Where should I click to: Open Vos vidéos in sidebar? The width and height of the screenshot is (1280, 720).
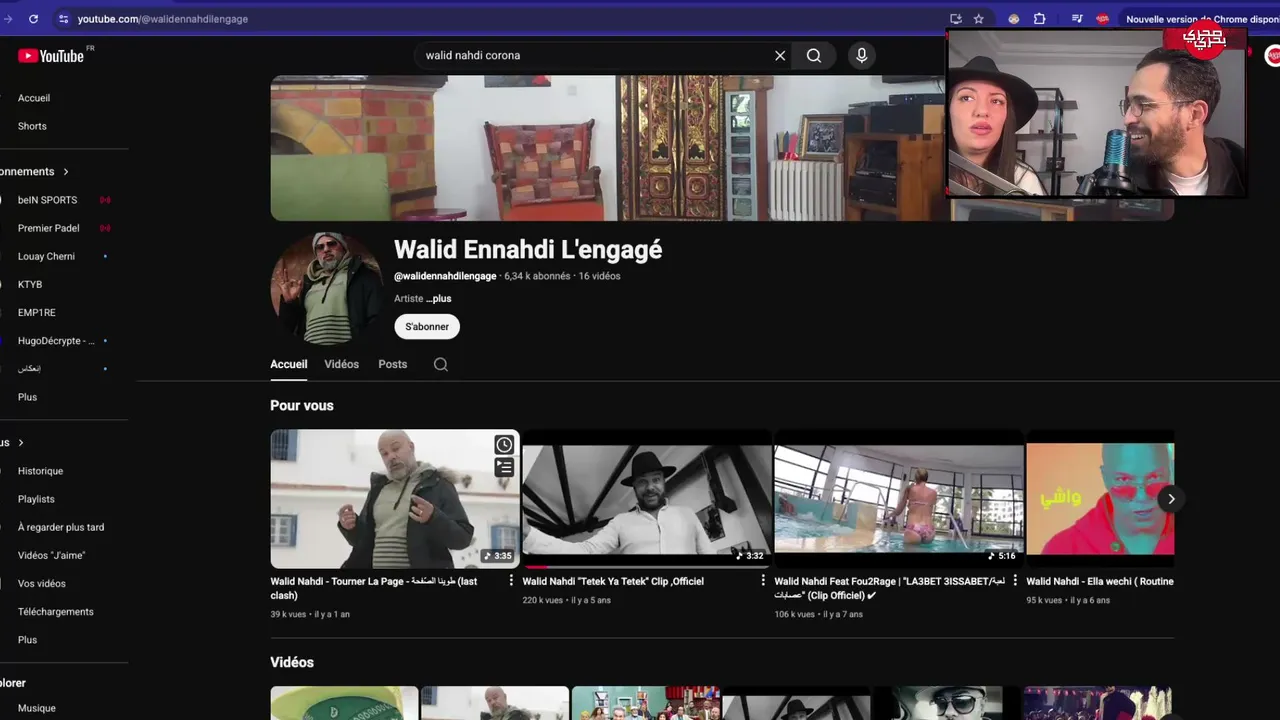[x=42, y=583]
